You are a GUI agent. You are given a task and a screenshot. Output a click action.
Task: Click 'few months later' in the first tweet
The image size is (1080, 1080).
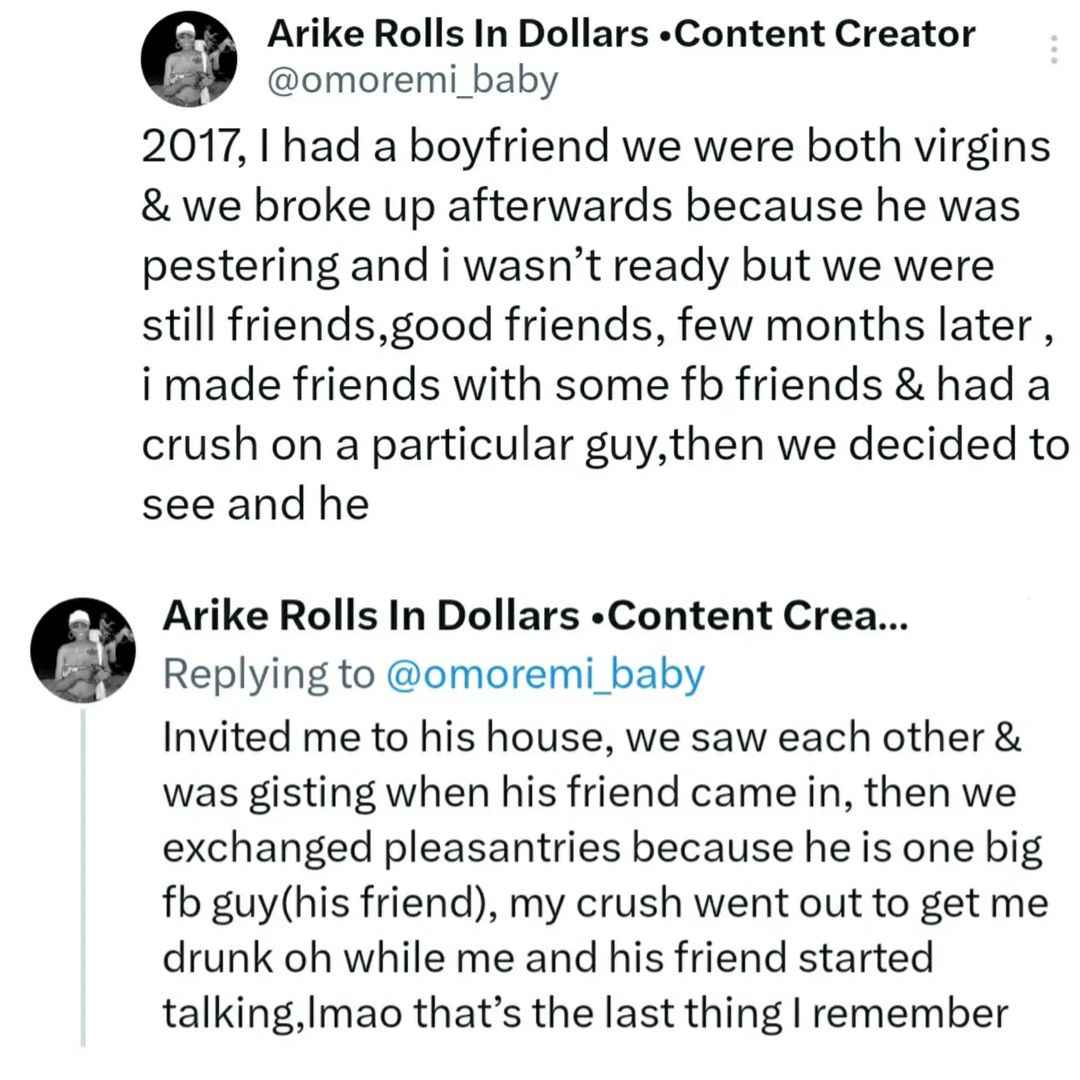coord(855,325)
